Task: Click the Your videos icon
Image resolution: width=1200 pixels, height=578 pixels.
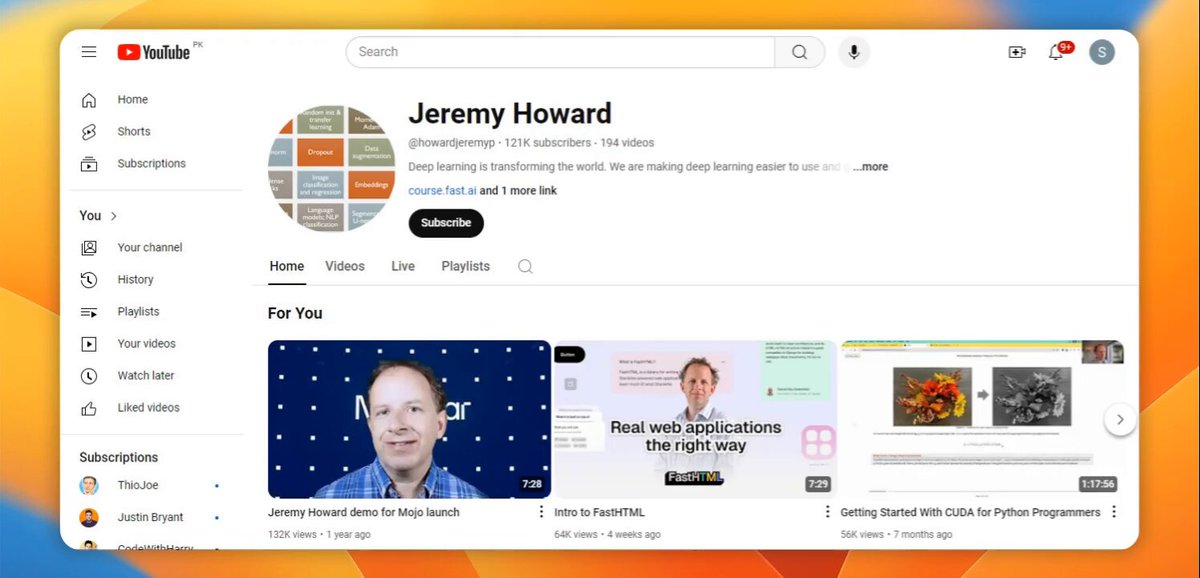Action: pos(89,344)
